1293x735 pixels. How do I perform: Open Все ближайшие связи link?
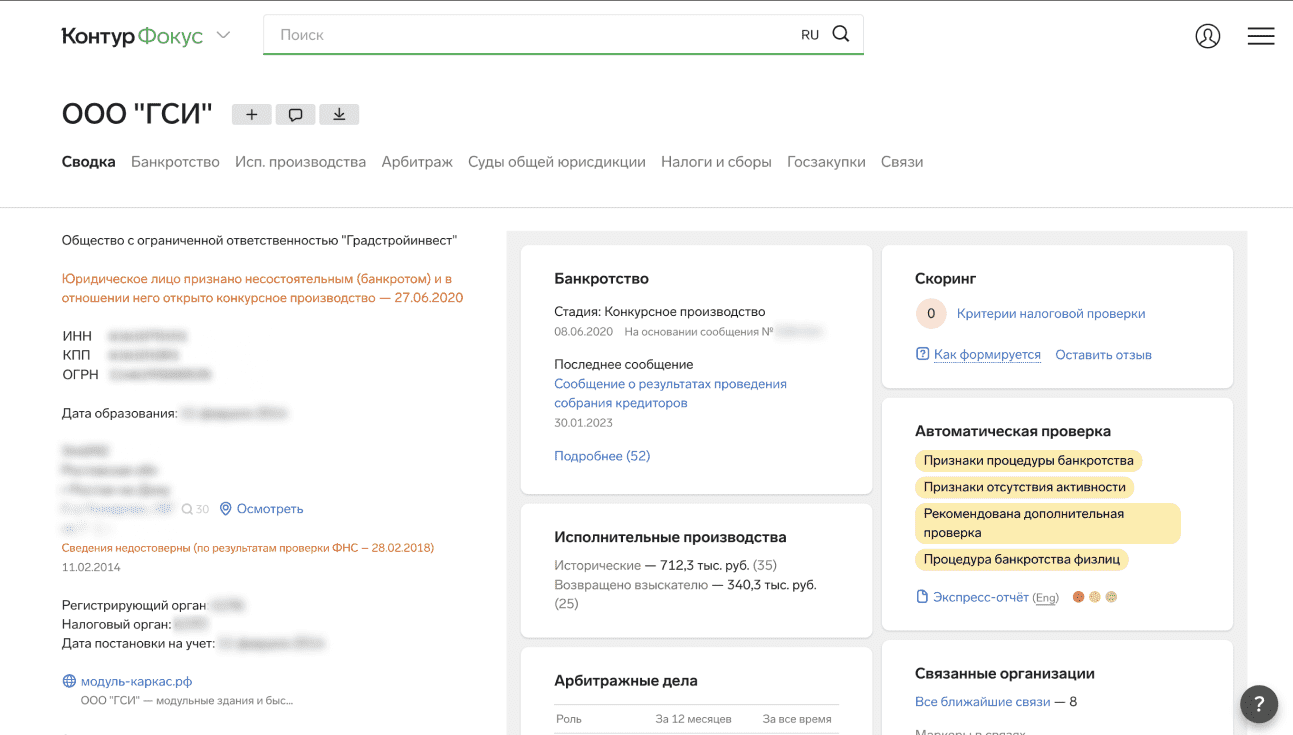coord(983,702)
